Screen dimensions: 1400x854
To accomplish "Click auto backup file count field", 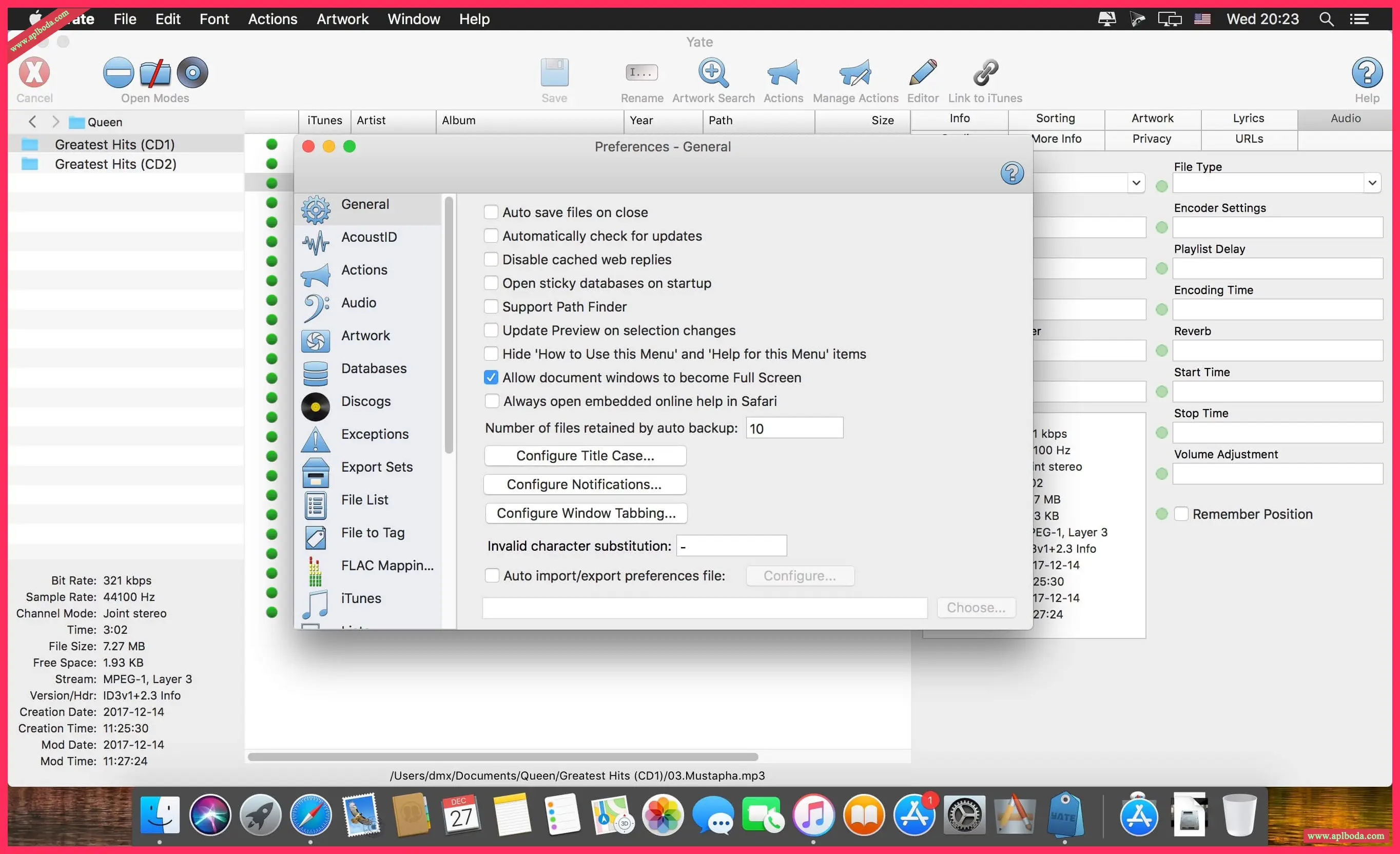I will [x=794, y=428].
